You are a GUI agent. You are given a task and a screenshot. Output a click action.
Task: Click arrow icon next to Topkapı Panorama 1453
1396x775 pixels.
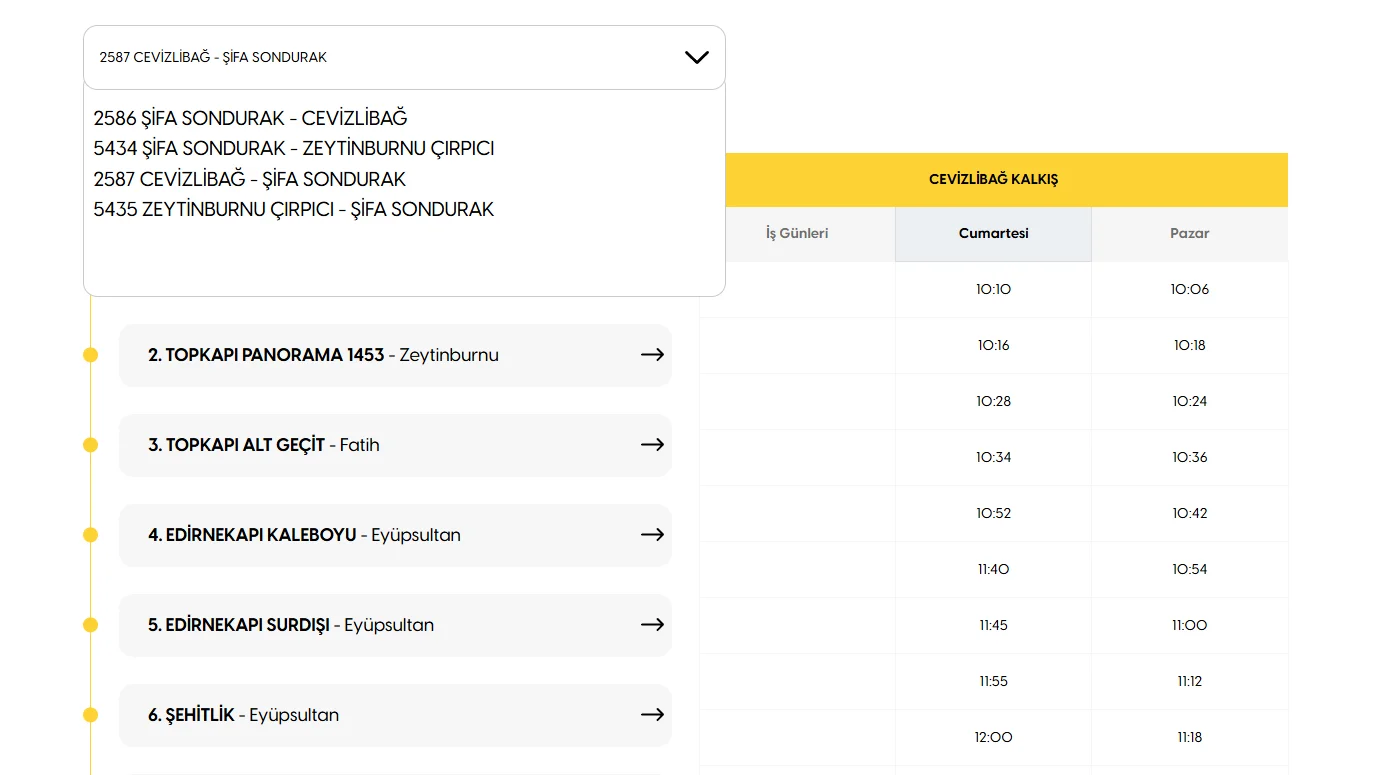[652, 355]
